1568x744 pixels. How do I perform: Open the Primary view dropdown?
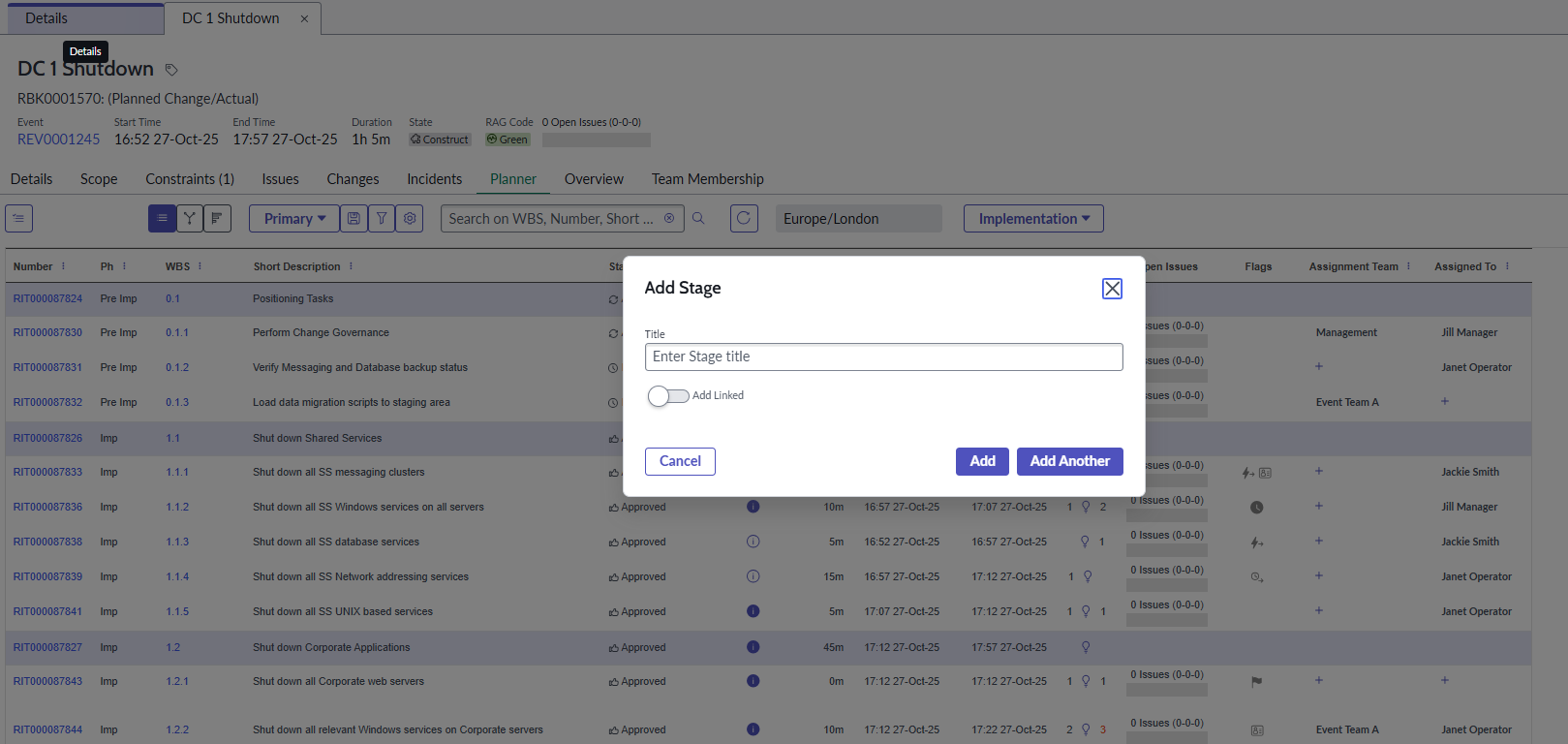(294, 219)
